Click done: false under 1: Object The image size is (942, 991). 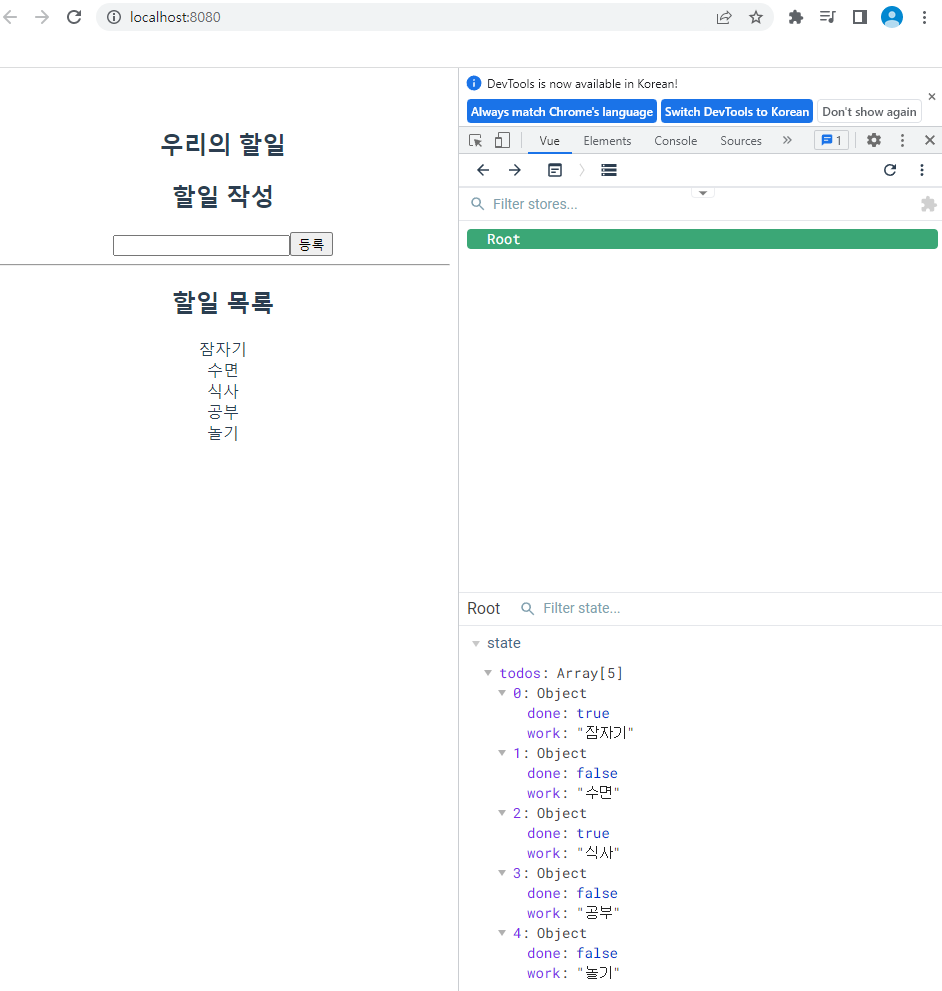[x=572, y=774]
